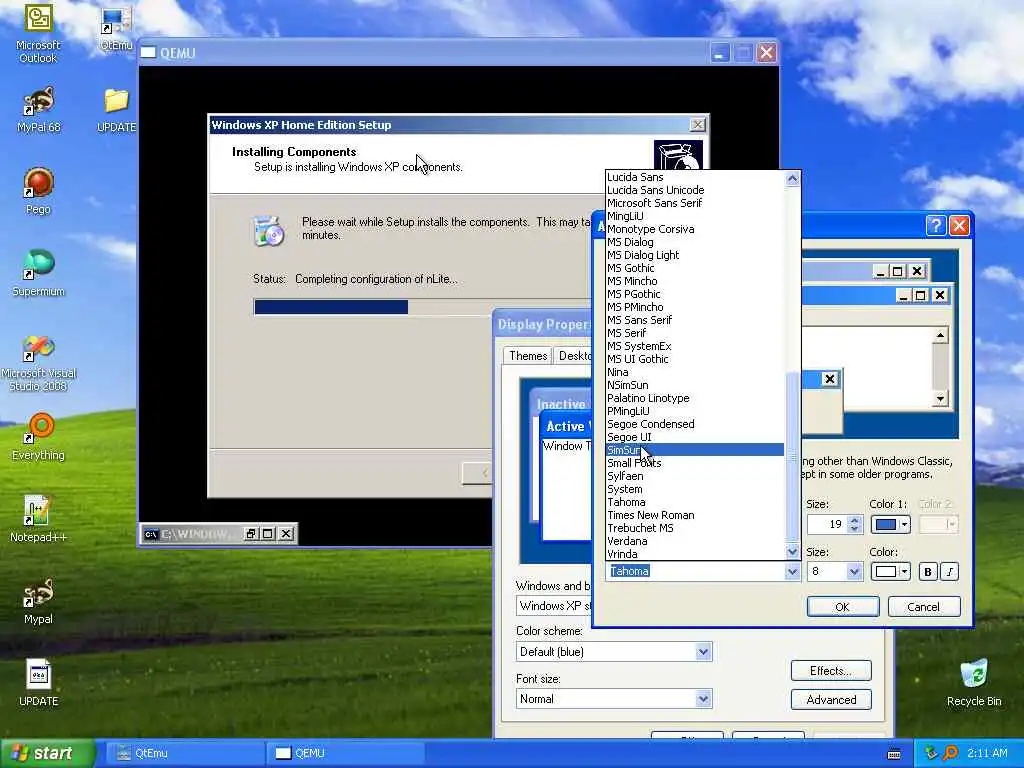The image size is (1024, 768).
Task: Select MS UI Gothic font
Action: point(695,359)
